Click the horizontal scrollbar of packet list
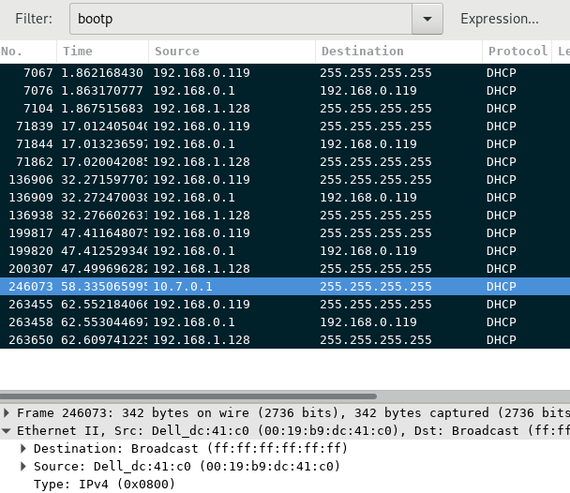Viewport: 570px width, 493px height. [188, 396]
